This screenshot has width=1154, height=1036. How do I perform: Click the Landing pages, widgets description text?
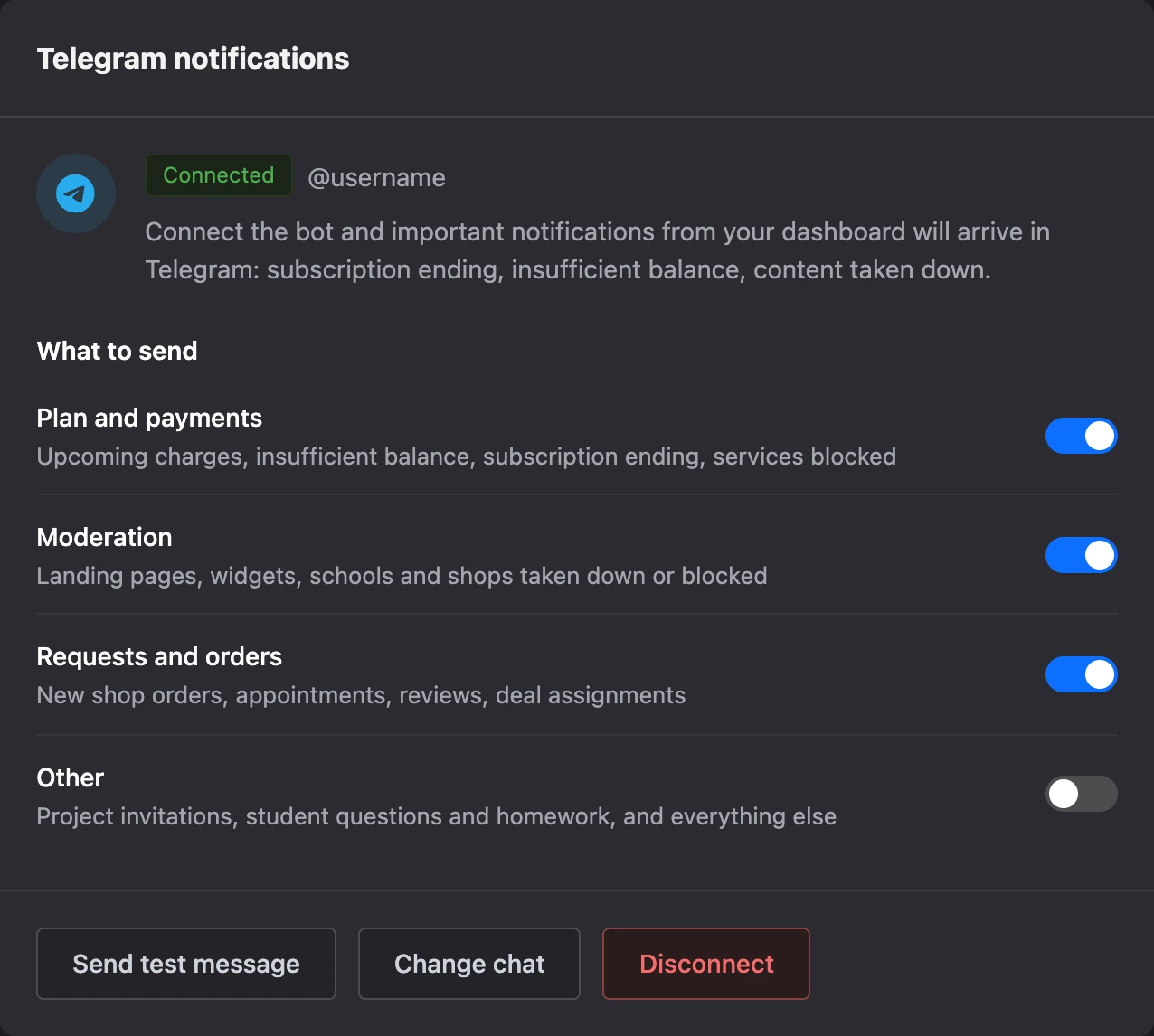point(402,576)
